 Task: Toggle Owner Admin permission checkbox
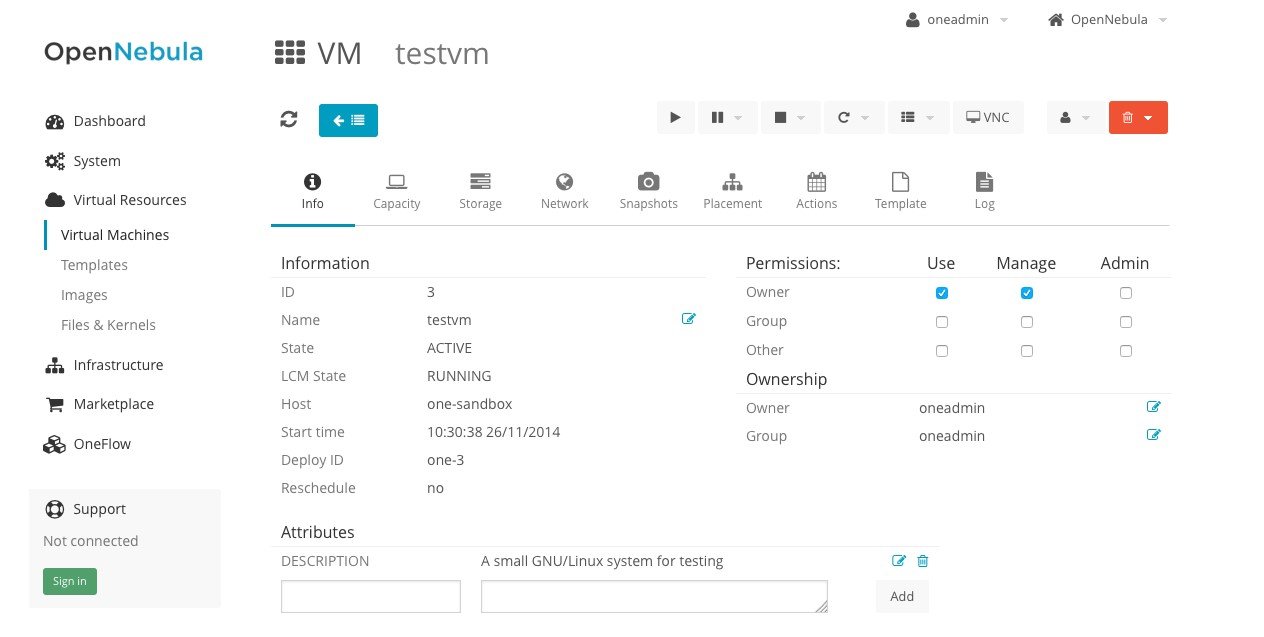(x=1126, y=293)
